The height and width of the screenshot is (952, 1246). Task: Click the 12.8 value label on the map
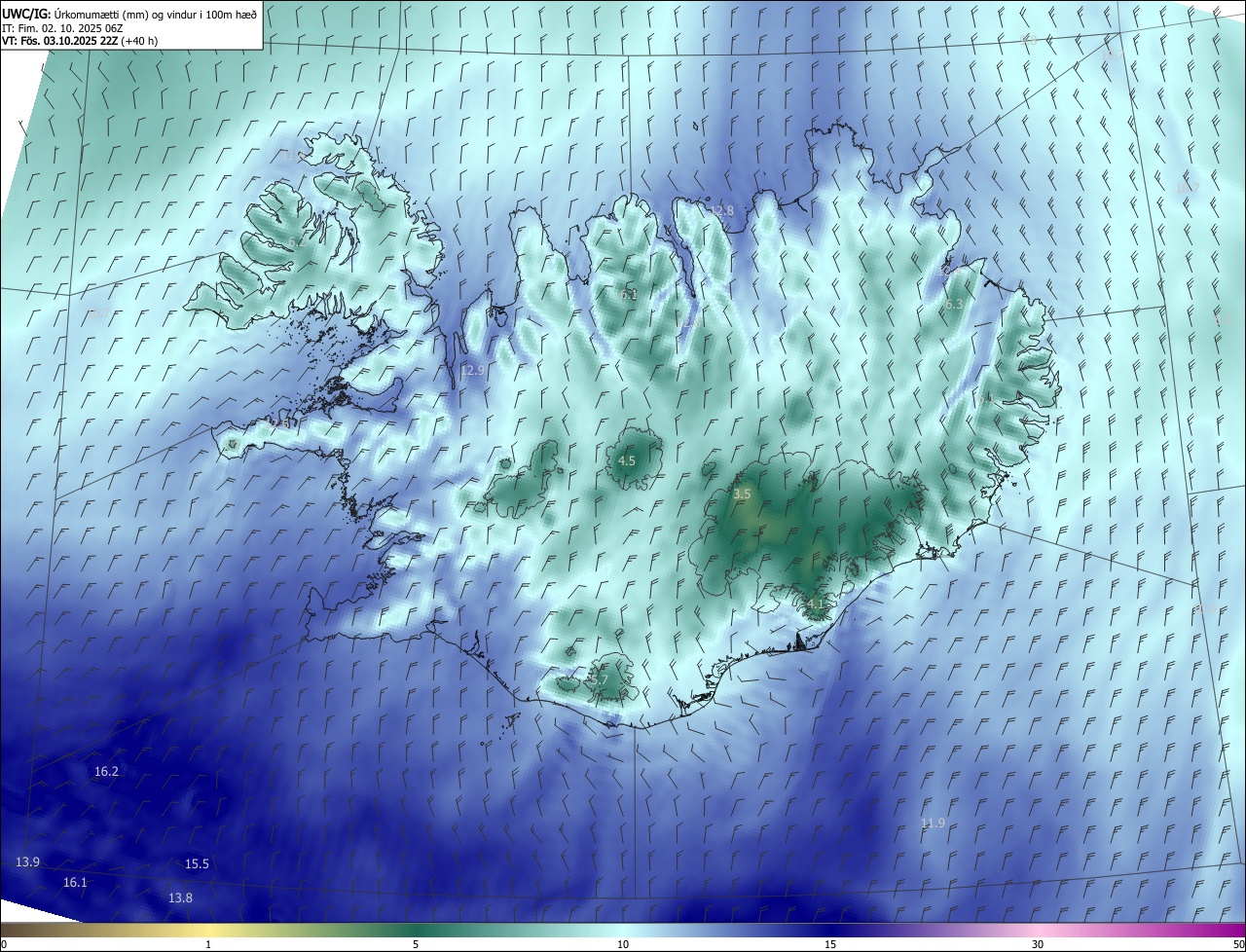coord(721,210)
